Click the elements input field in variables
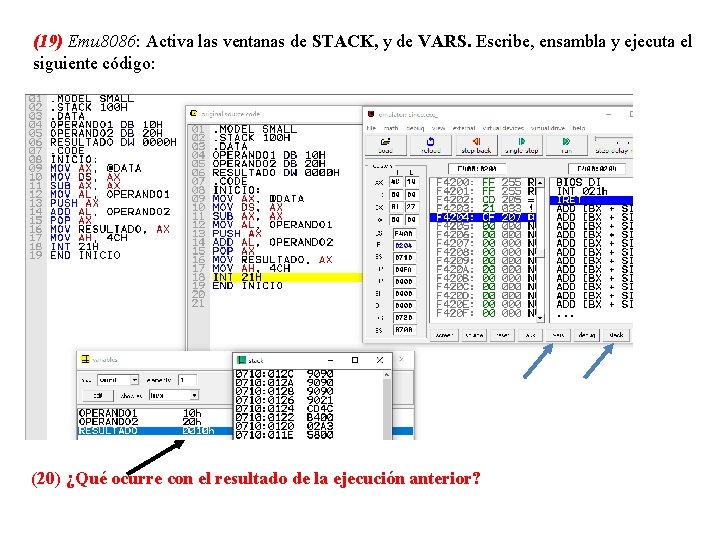This screenshot has height=540, width=720. coord(188,380)
